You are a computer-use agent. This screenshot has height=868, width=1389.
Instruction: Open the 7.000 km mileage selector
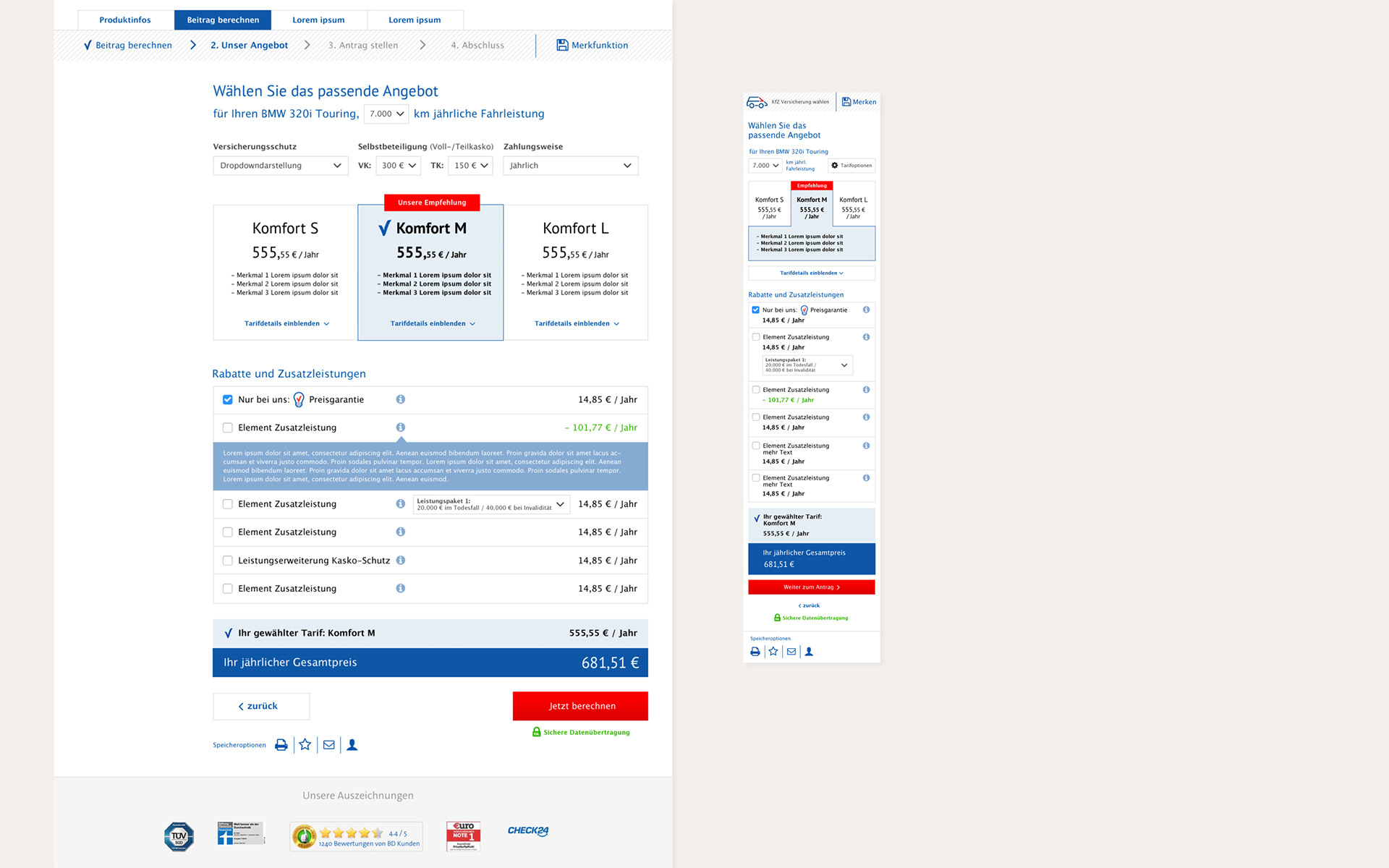(x=386, y=114)
